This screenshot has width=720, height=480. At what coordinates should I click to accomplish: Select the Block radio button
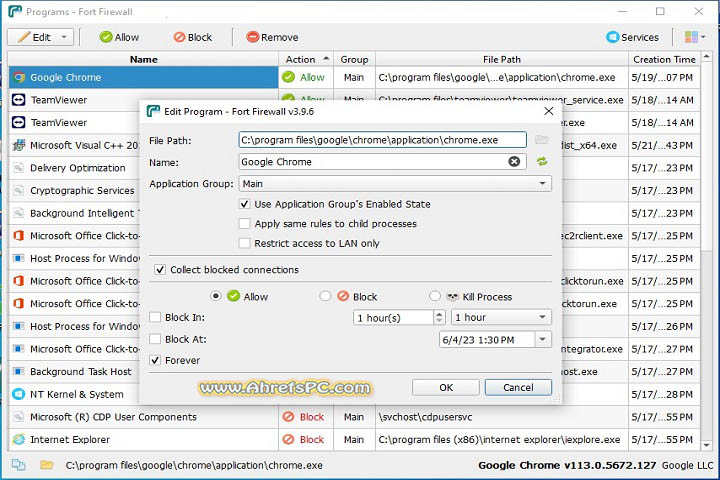point(325,296)
